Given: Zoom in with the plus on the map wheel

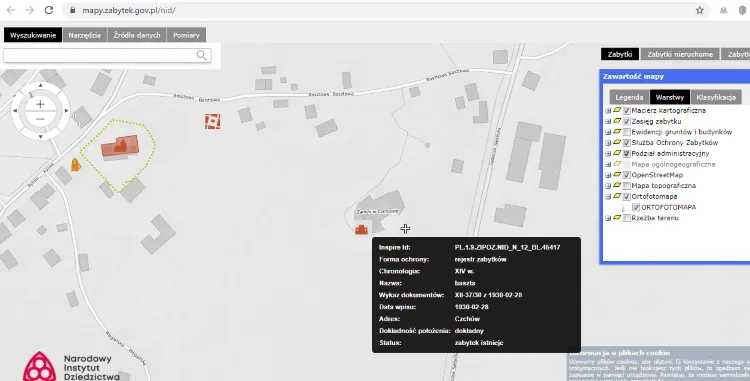Looking at the screenshot, I should tap(40, 104).
